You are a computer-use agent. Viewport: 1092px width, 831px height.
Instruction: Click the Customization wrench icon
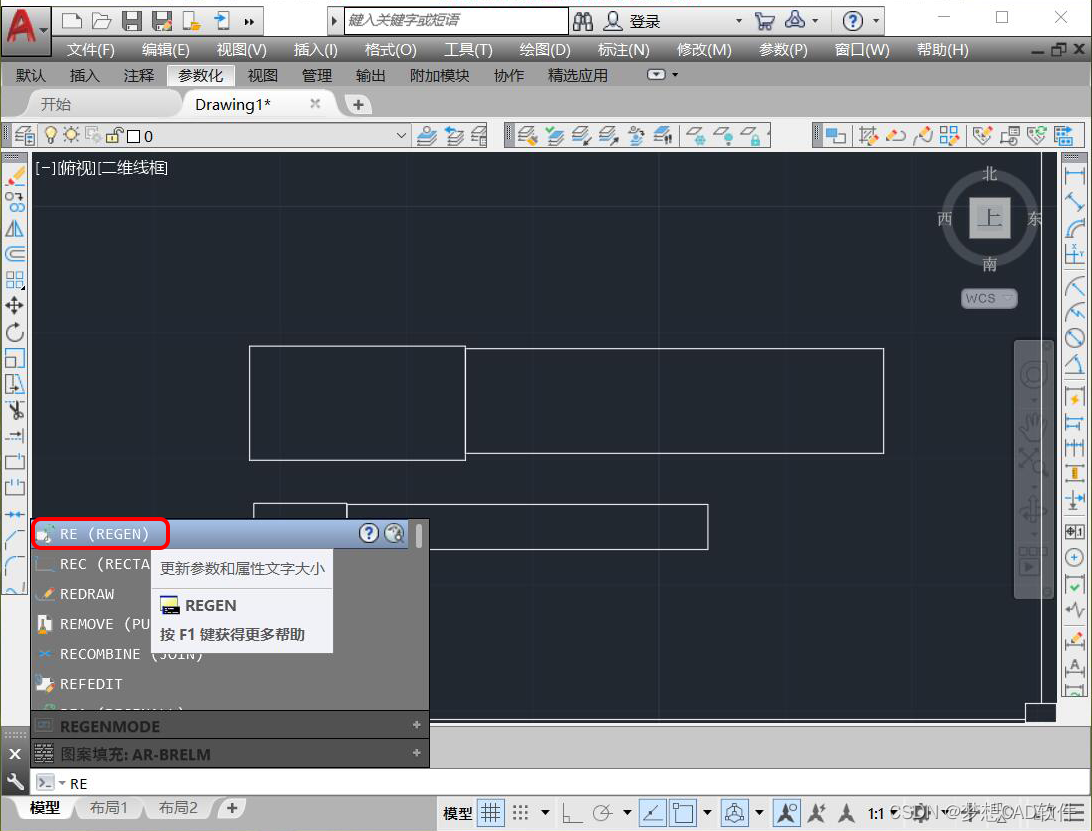click(x=15, y=782)
